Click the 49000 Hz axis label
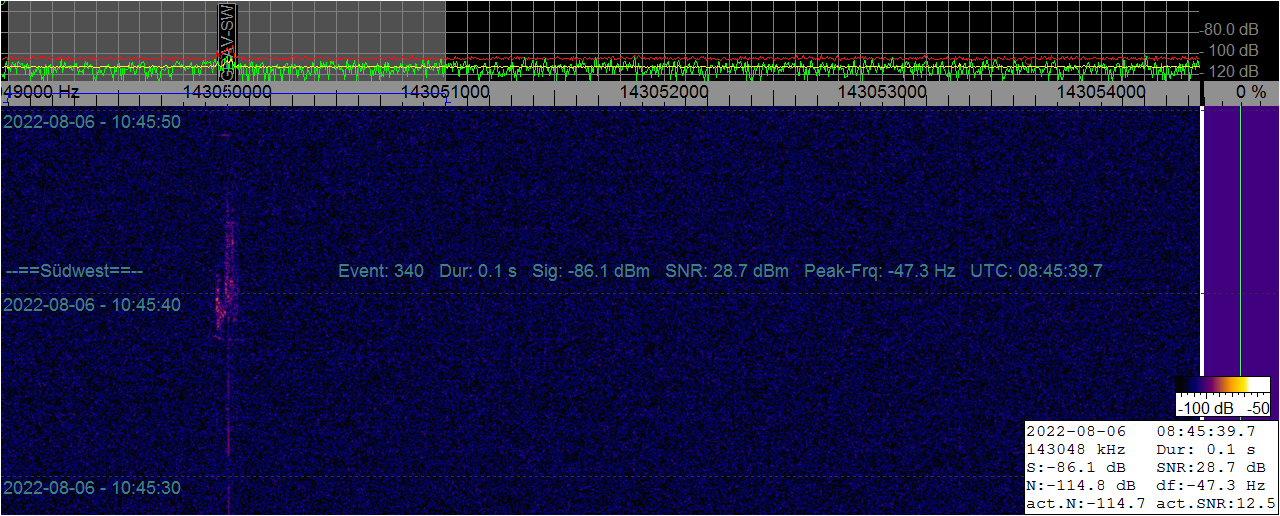This screenshot has width=1280, height=516. 42,91
